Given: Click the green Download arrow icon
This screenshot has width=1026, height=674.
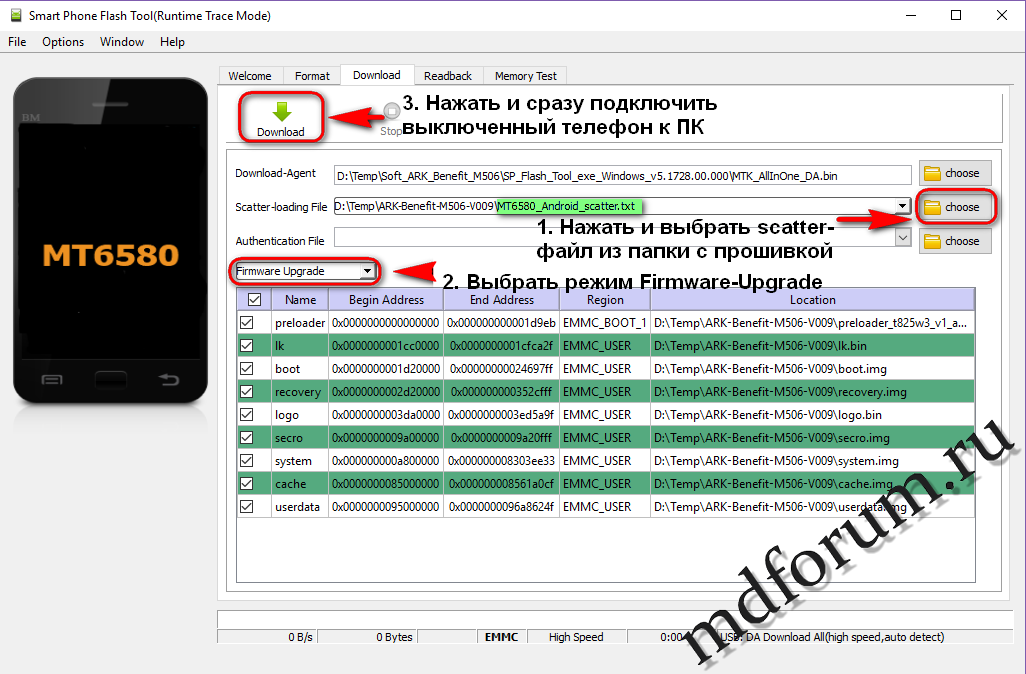Looking at the screenshot, I should pyautogui.click(x=281, y=111).
